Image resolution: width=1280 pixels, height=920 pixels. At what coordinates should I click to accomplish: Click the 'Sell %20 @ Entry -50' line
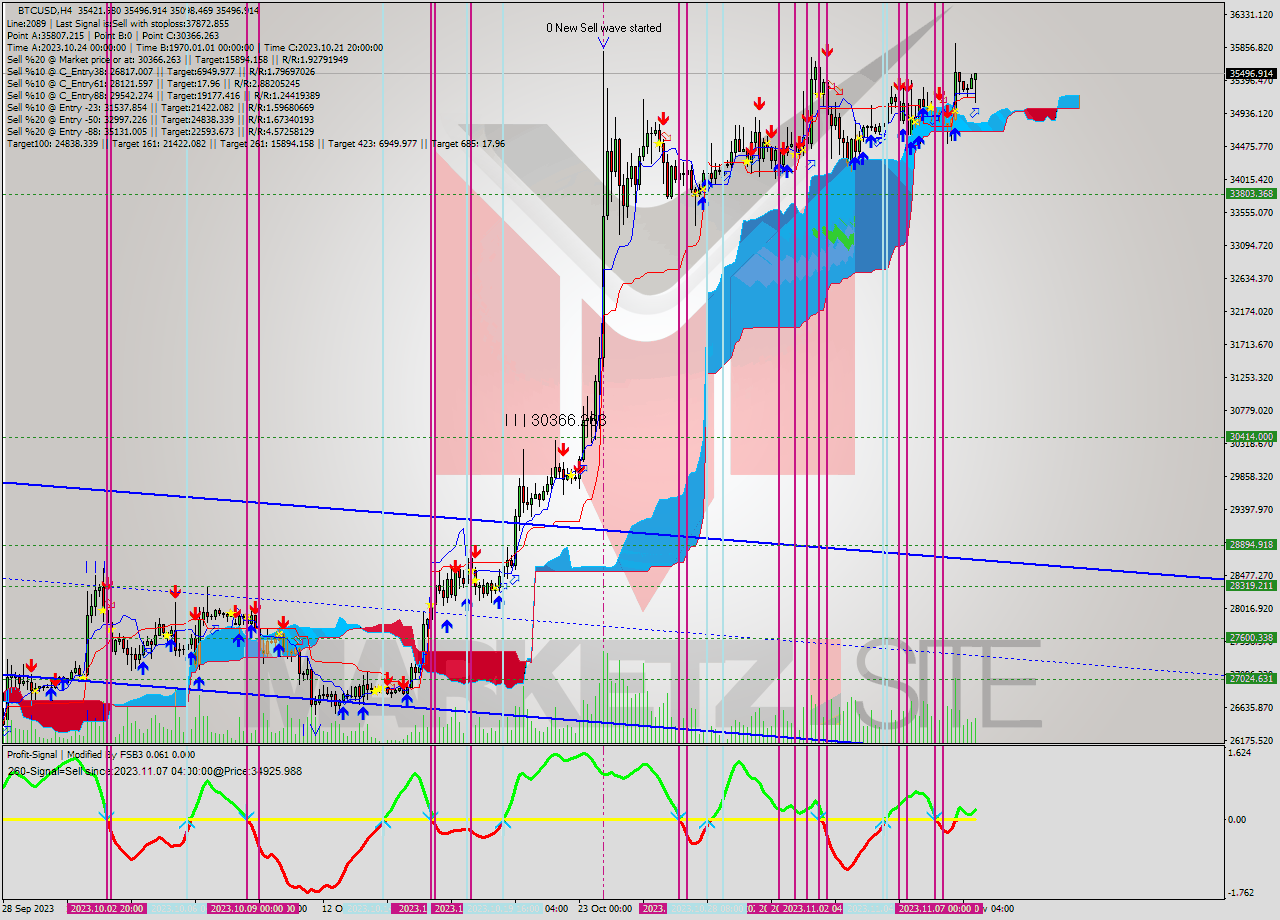pyautogui.click(x=162, y=120)
